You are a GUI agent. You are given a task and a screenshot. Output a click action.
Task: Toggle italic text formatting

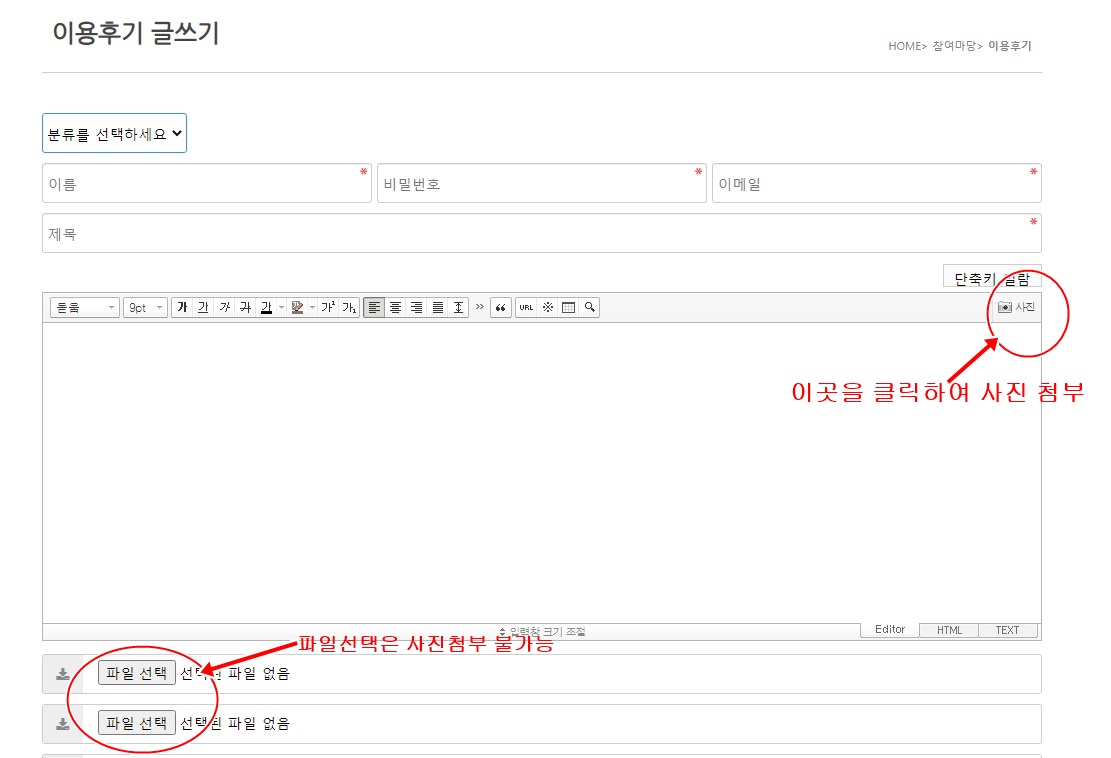(x=225, y=307)
